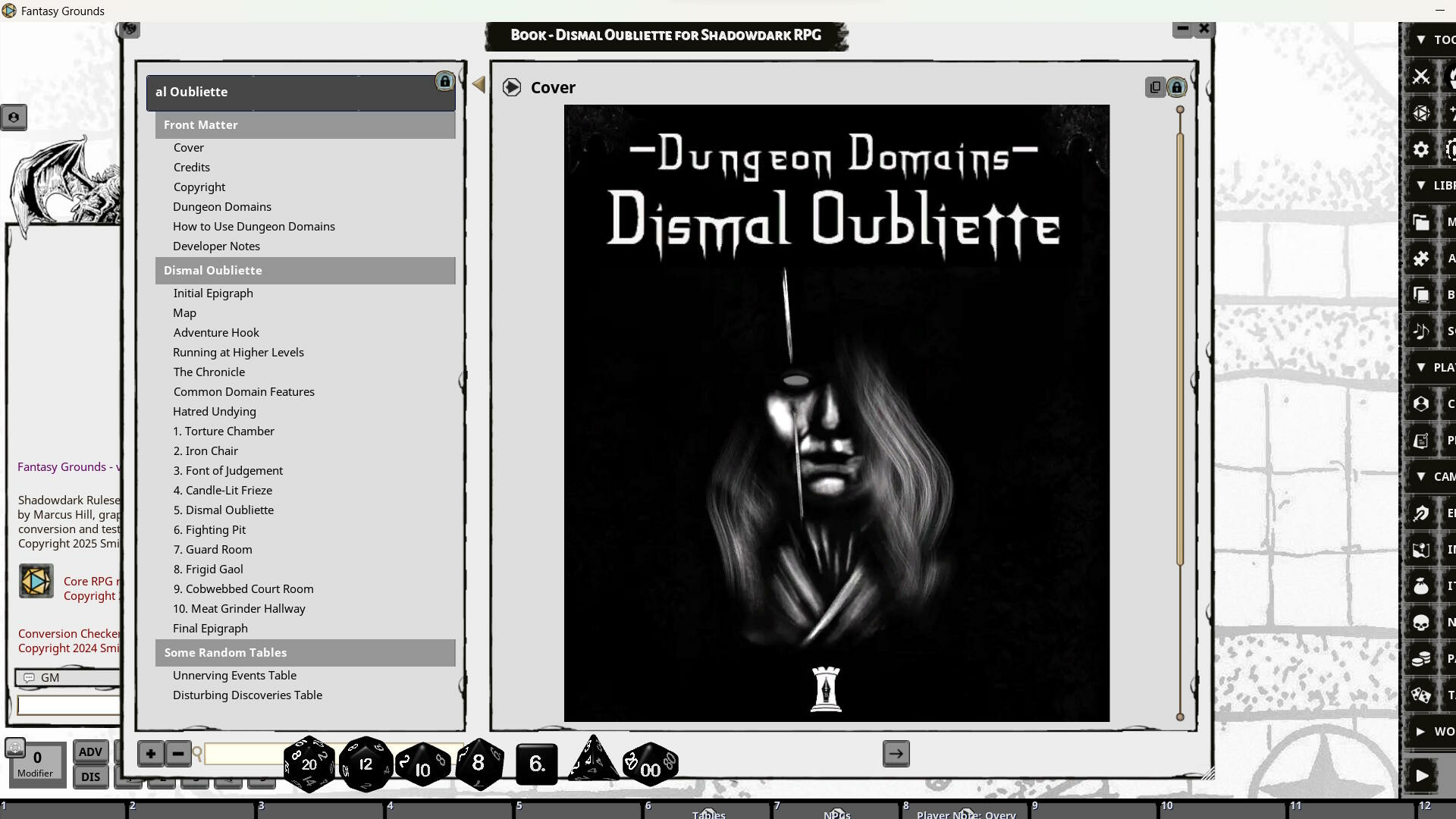The height and width of the screenshot is (819, 1456).
Task: Toggle the lock on the book index panel
Action: pyautogui.click(x=444, y=82)
